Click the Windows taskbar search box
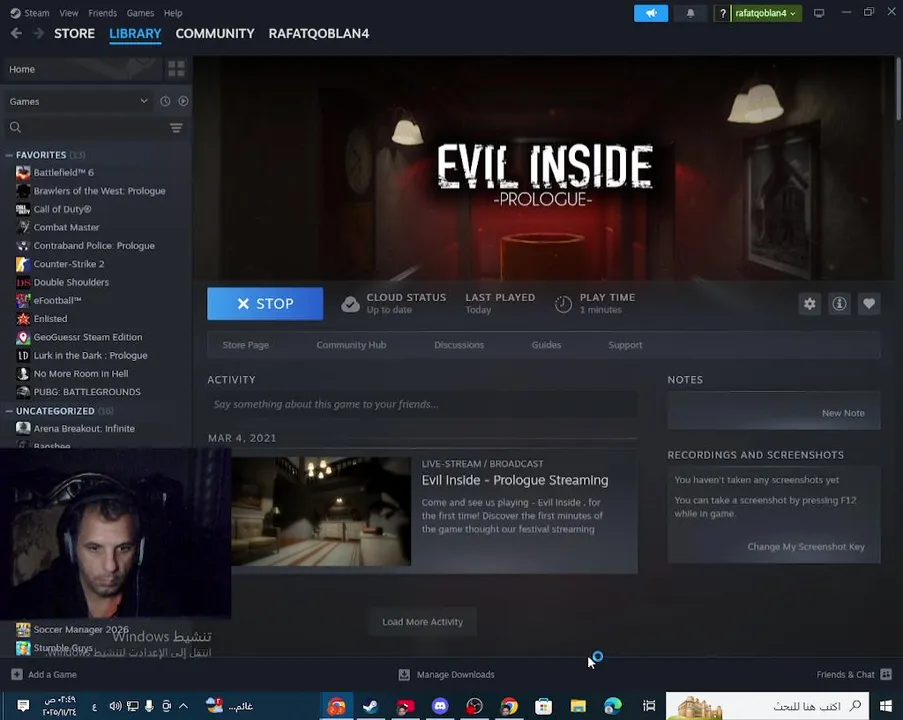 click(x=767, y=706)
